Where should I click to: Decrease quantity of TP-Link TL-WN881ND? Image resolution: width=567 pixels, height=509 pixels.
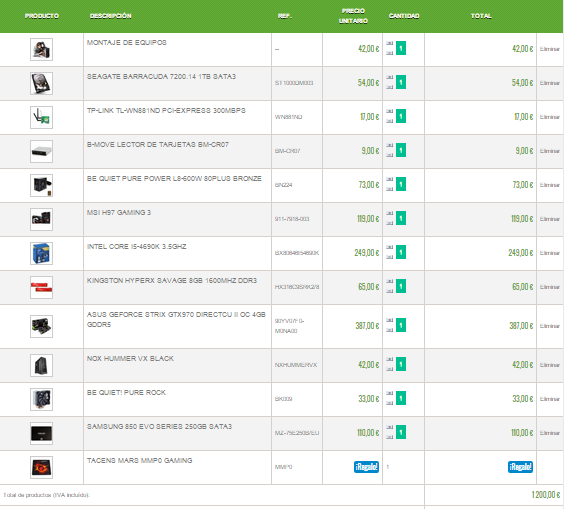[x=389, y=121]
